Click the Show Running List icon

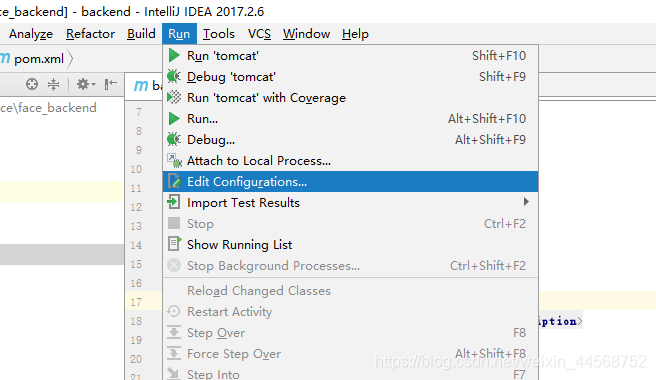click(174, 244)
